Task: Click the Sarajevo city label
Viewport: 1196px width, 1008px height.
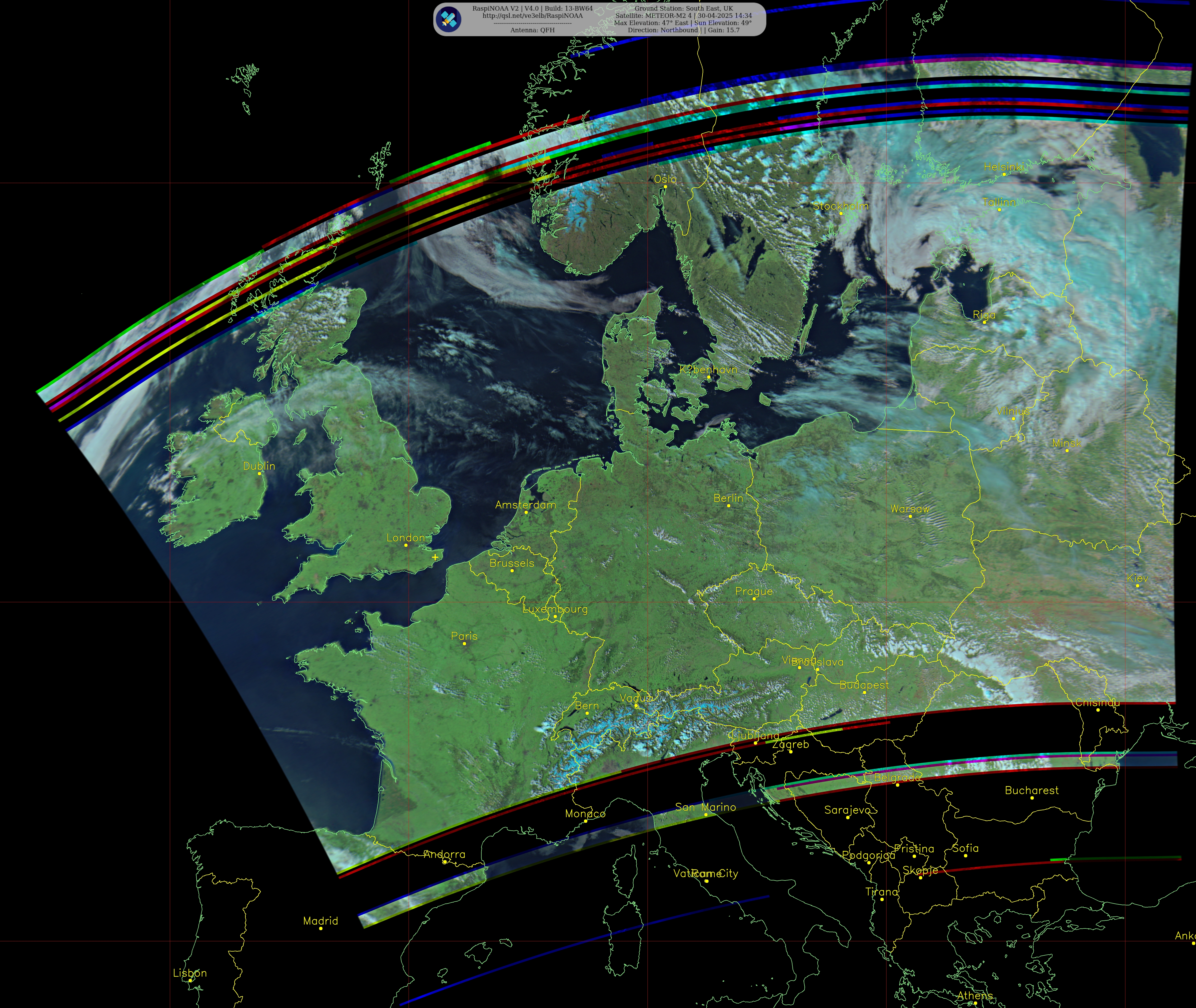Action: 847,810
